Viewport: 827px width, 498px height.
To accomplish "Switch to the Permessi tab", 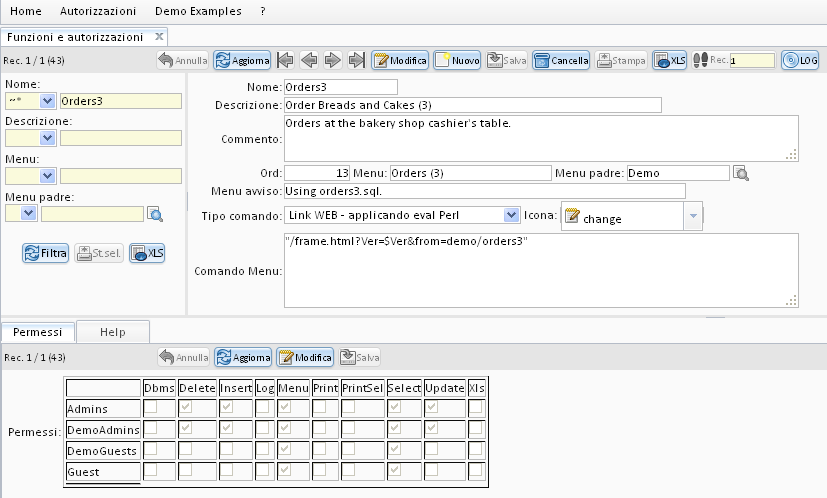I will (x=37, y=332).
